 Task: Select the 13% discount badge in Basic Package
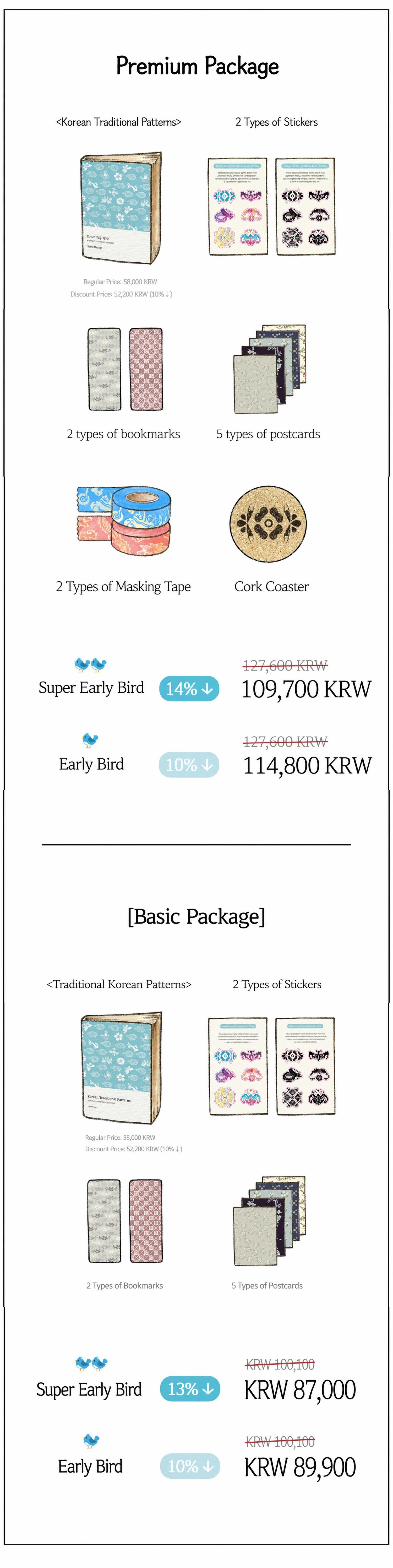[190, 1389]
